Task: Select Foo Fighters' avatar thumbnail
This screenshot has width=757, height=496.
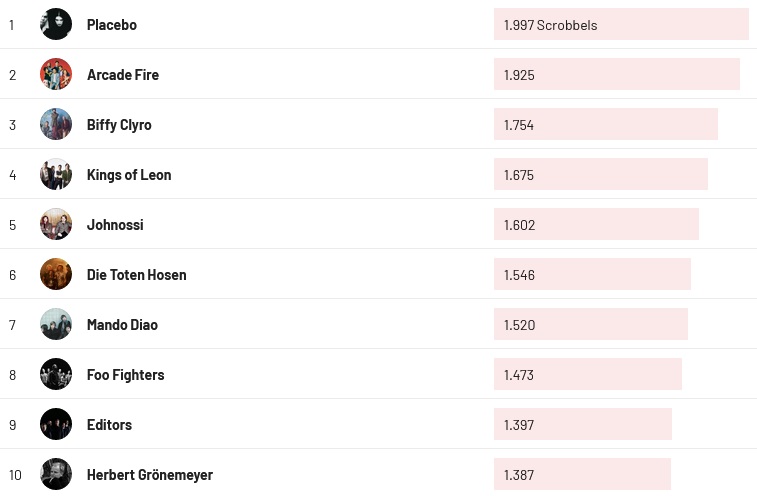Action: 56,374
